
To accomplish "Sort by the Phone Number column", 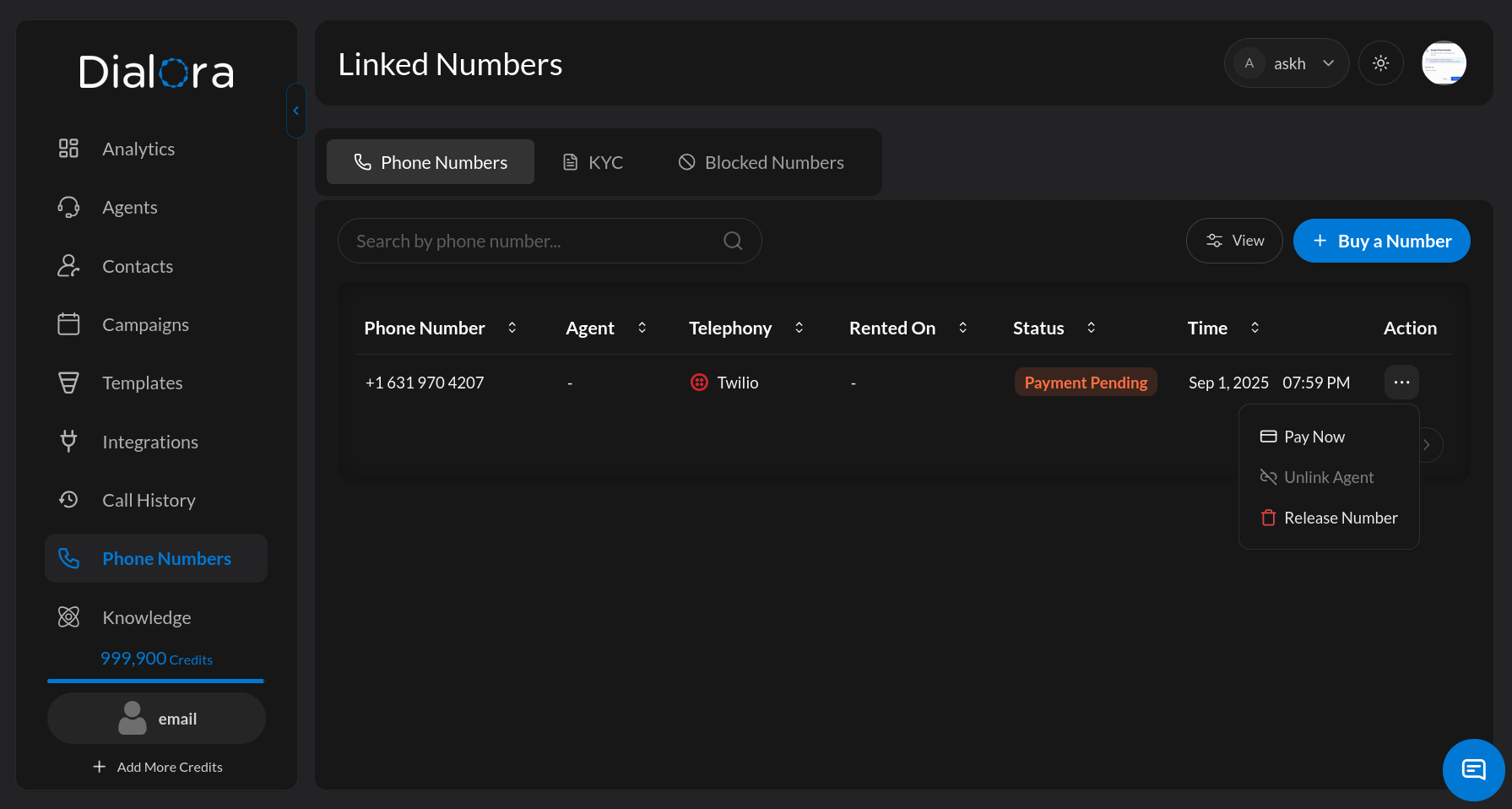I will pyautogui.click(x=512, y=328).
